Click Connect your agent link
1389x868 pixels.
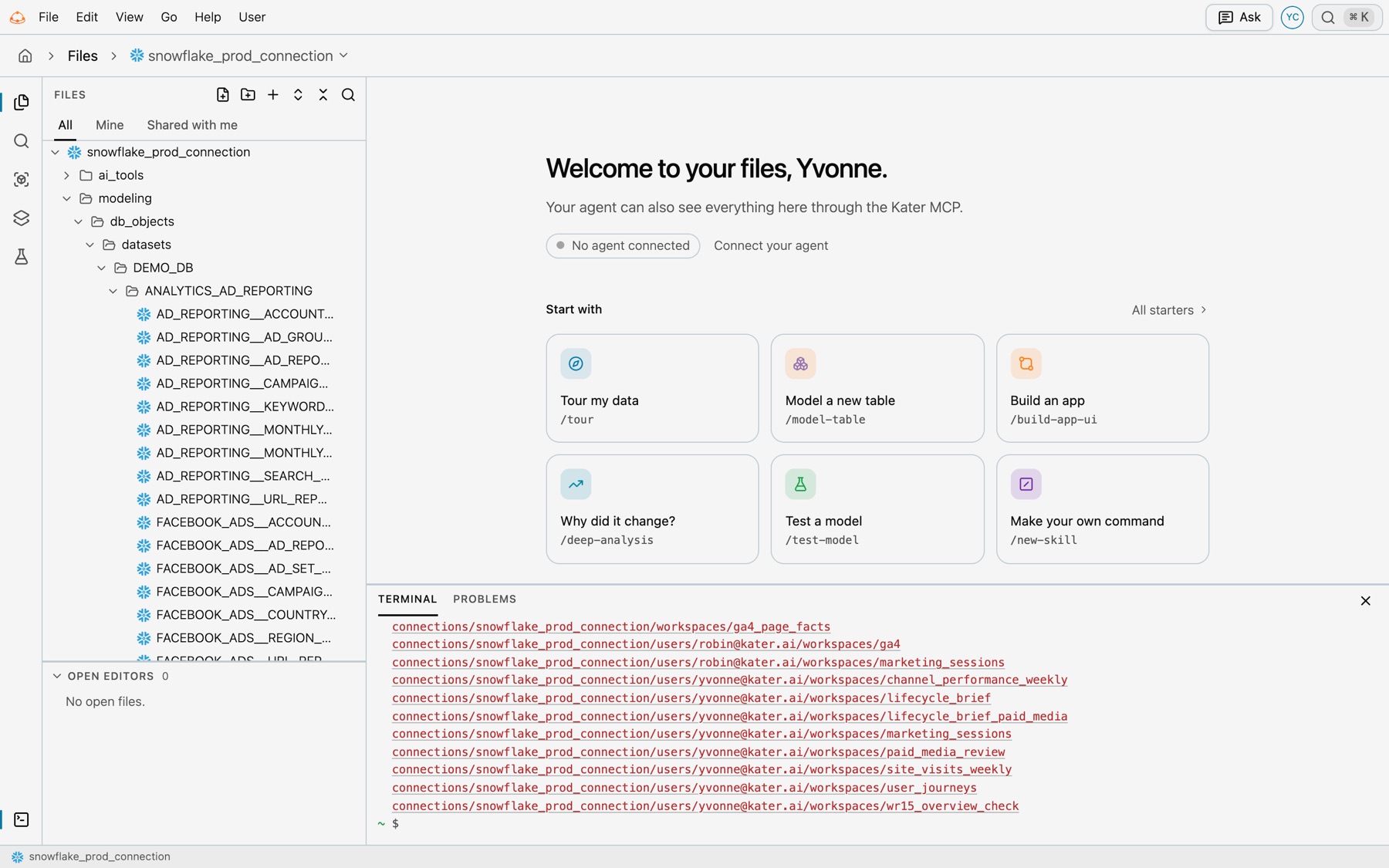pyautogui.click(x=771, y=245)
